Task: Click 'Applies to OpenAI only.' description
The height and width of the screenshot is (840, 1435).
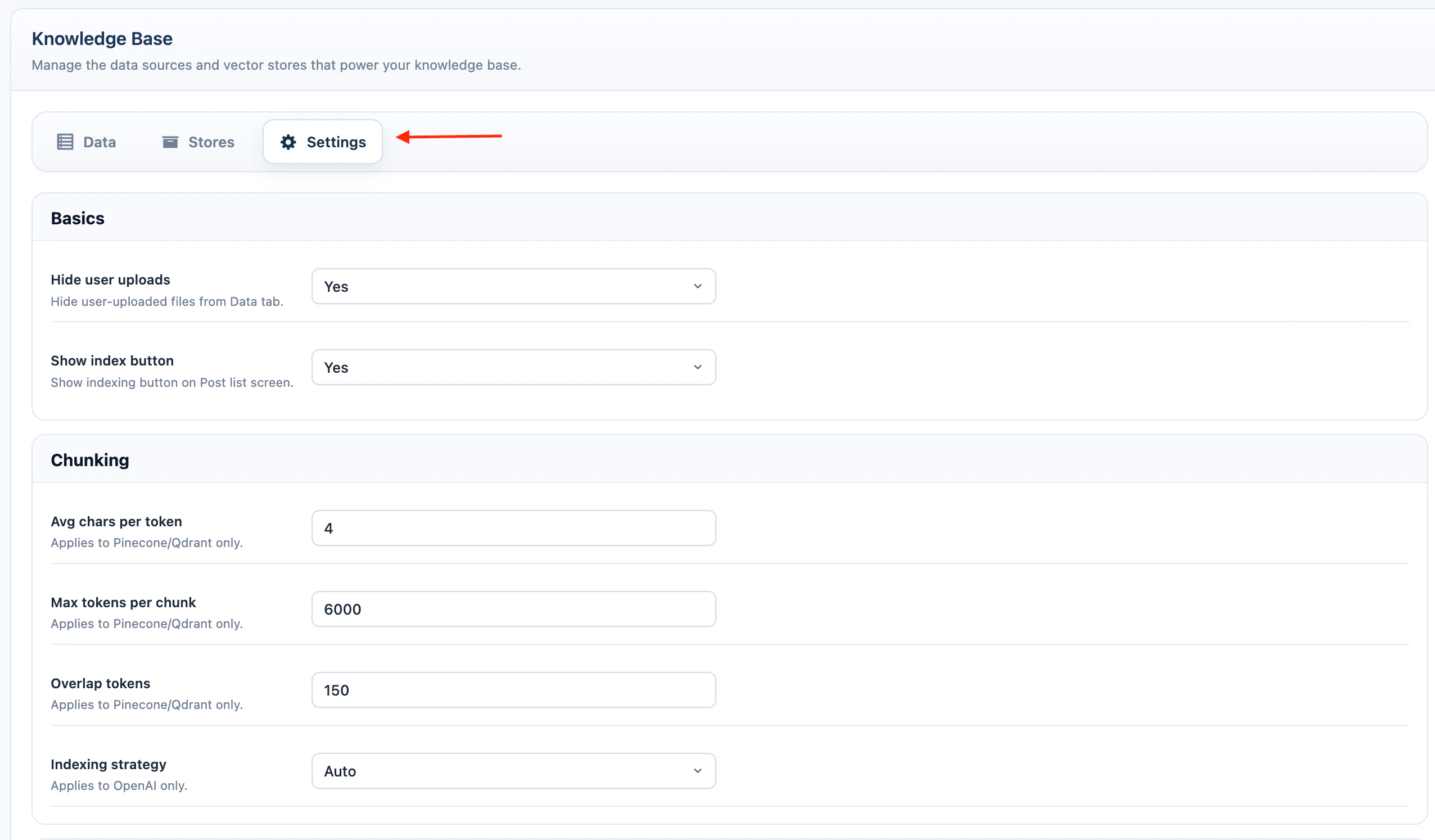Action: (x=119, y=786)
